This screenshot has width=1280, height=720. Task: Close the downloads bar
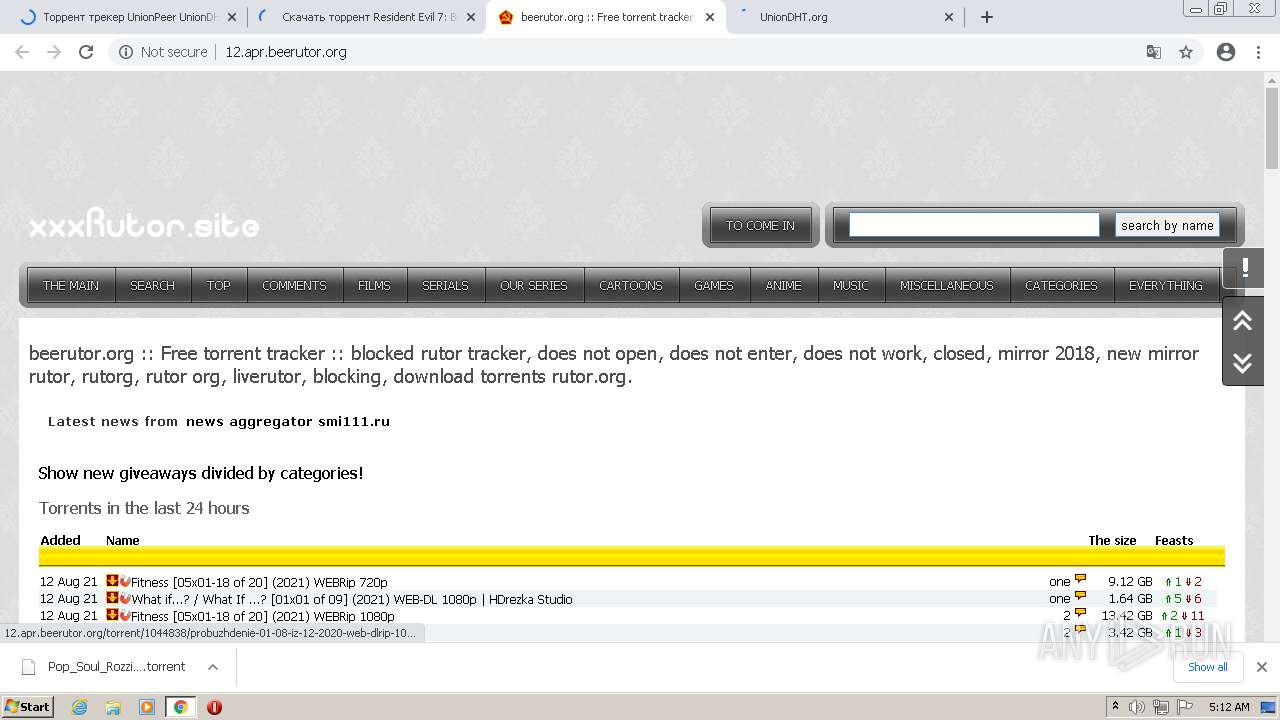coord(1261,667)
